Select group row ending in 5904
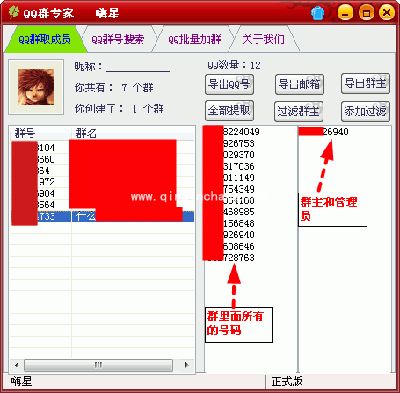The width and height of the screenshot is (400, 393). [x=102, y=193]
